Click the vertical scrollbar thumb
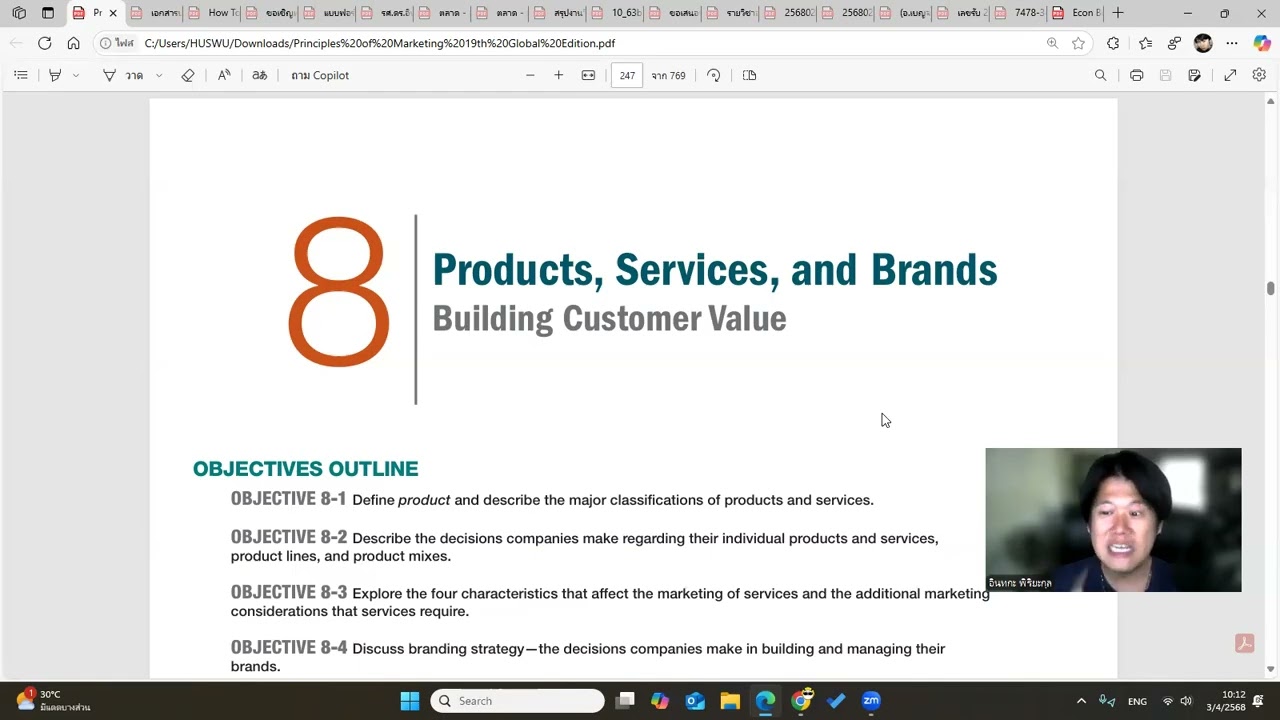 click(1271, 288)
